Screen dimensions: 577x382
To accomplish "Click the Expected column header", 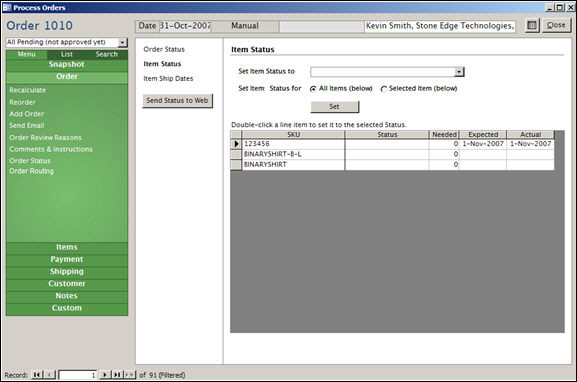I will pos(483,135).
